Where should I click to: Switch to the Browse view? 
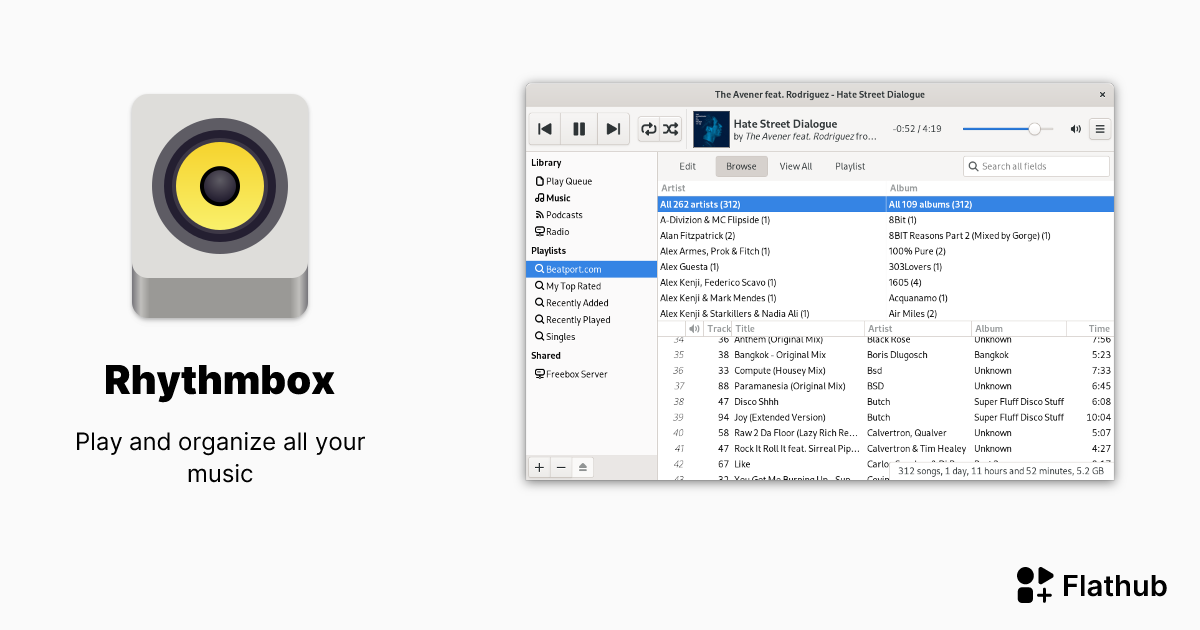[x=741, y=166]
